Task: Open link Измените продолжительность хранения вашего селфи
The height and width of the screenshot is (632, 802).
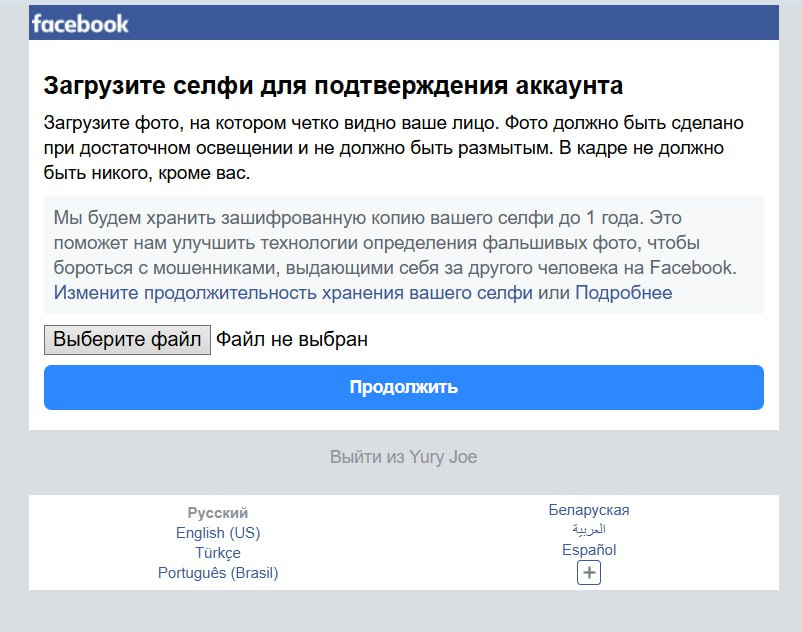Action: [293, 292]
